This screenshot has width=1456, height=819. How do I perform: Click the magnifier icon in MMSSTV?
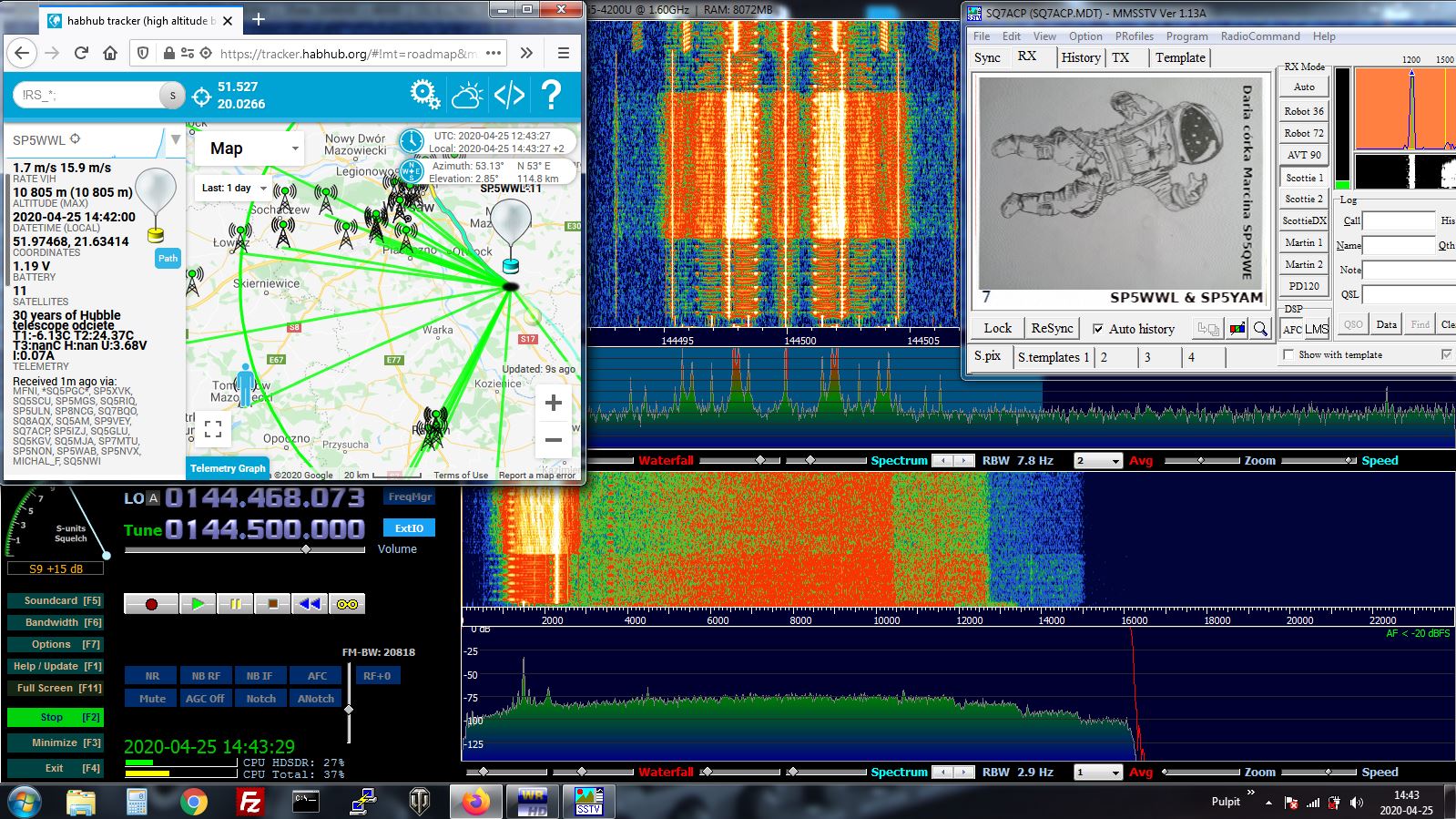[x=1261, y=329]
